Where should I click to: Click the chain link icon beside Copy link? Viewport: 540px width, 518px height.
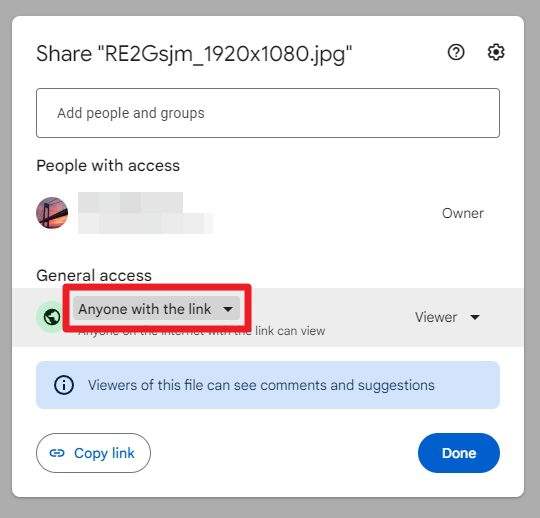57,453
